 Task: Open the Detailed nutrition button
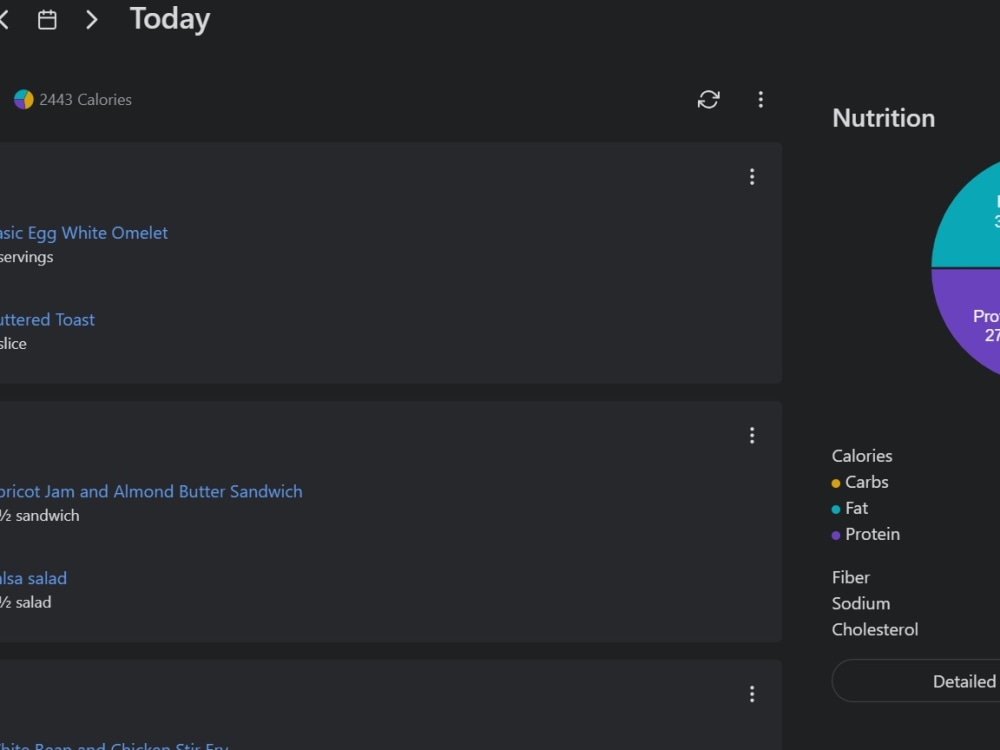coord(916,681)
